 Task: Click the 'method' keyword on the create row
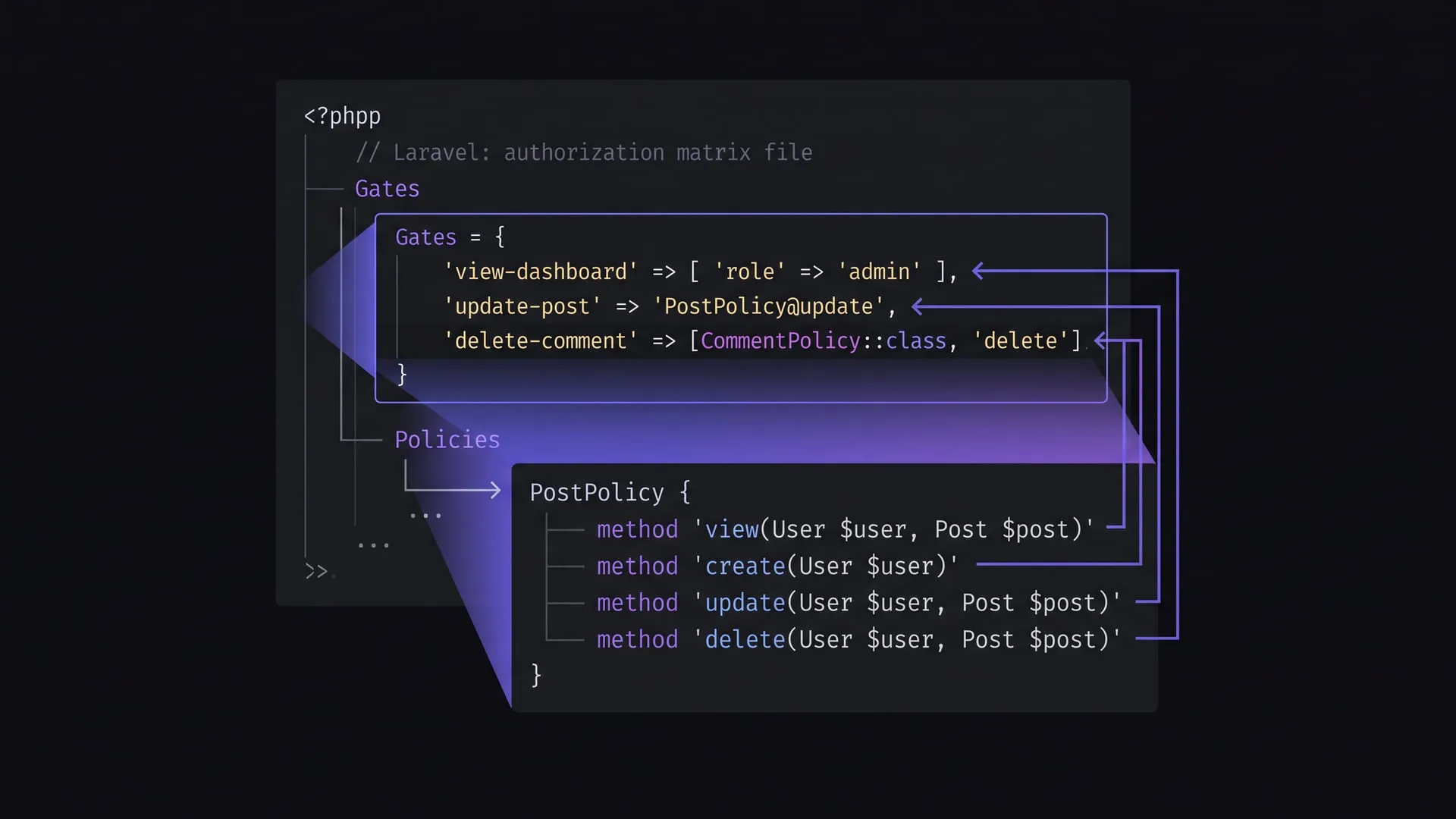click(637, 566)
